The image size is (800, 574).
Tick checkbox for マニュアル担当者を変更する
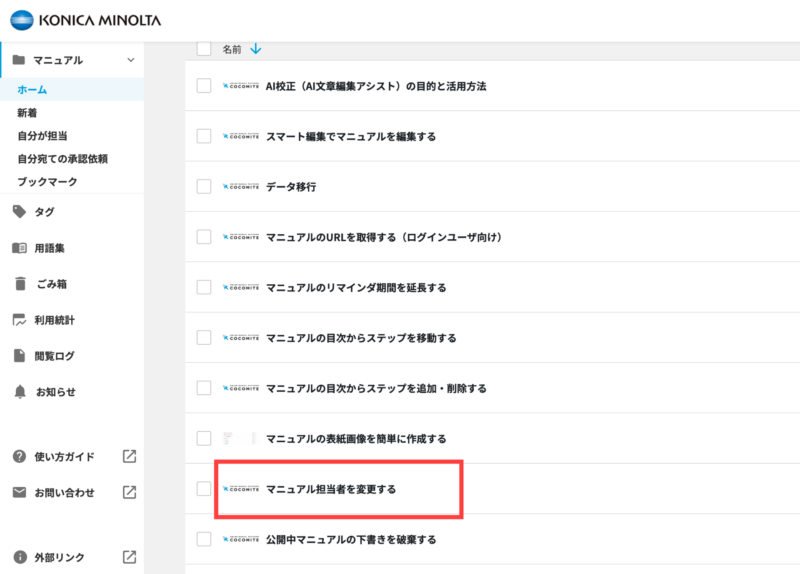coord(204,489)
